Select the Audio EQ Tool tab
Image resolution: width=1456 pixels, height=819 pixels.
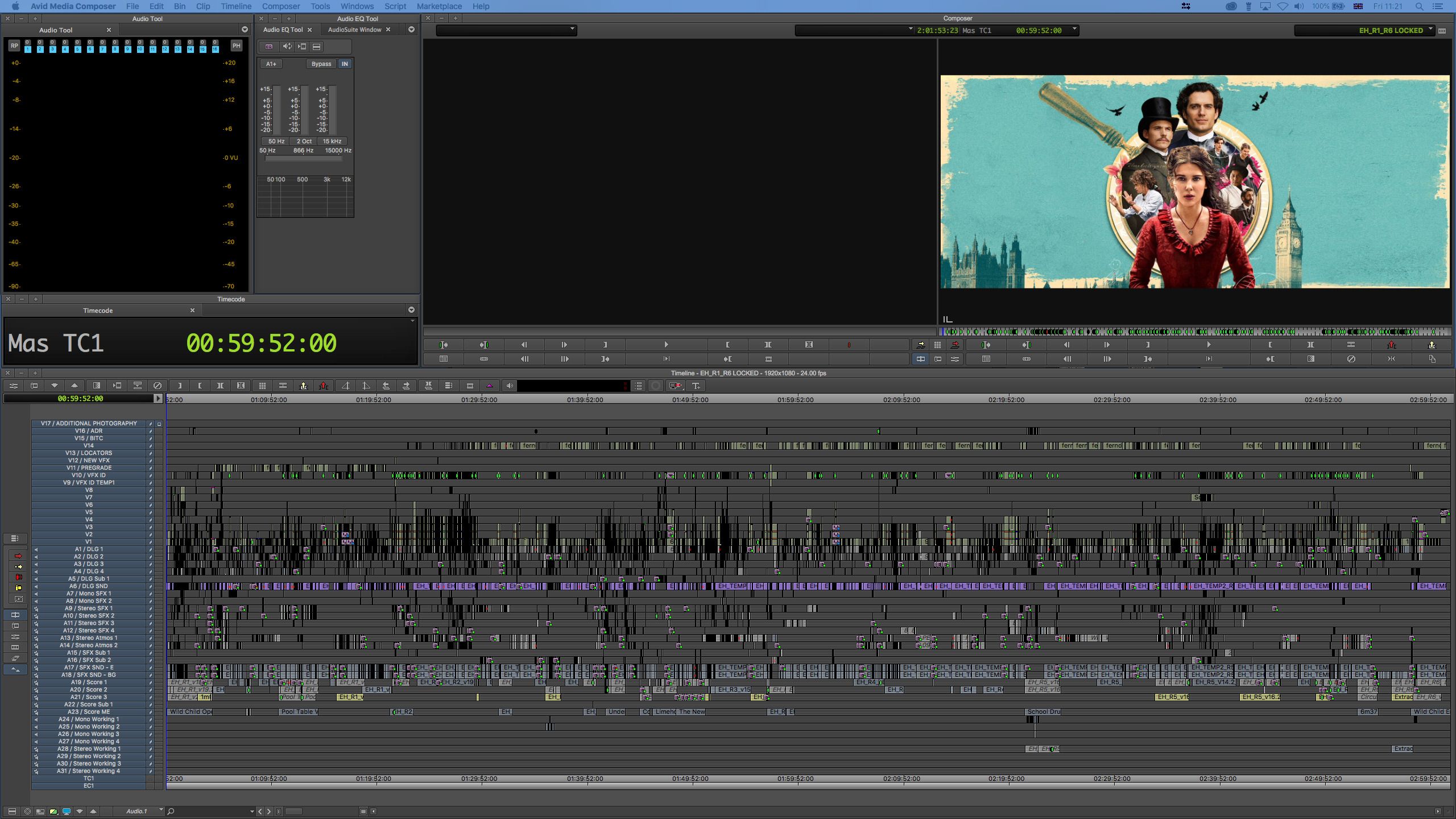point(283,30)
